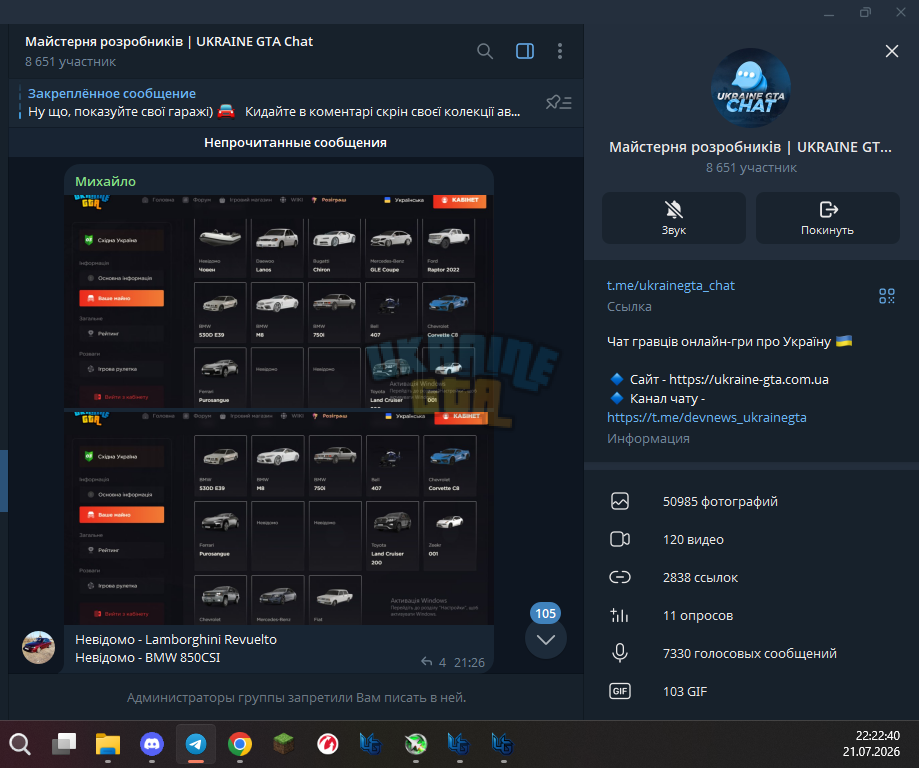Screen dimensions: 919x768
Task: Click the chat title Майстерня розробників
Action: pos(169,42)
